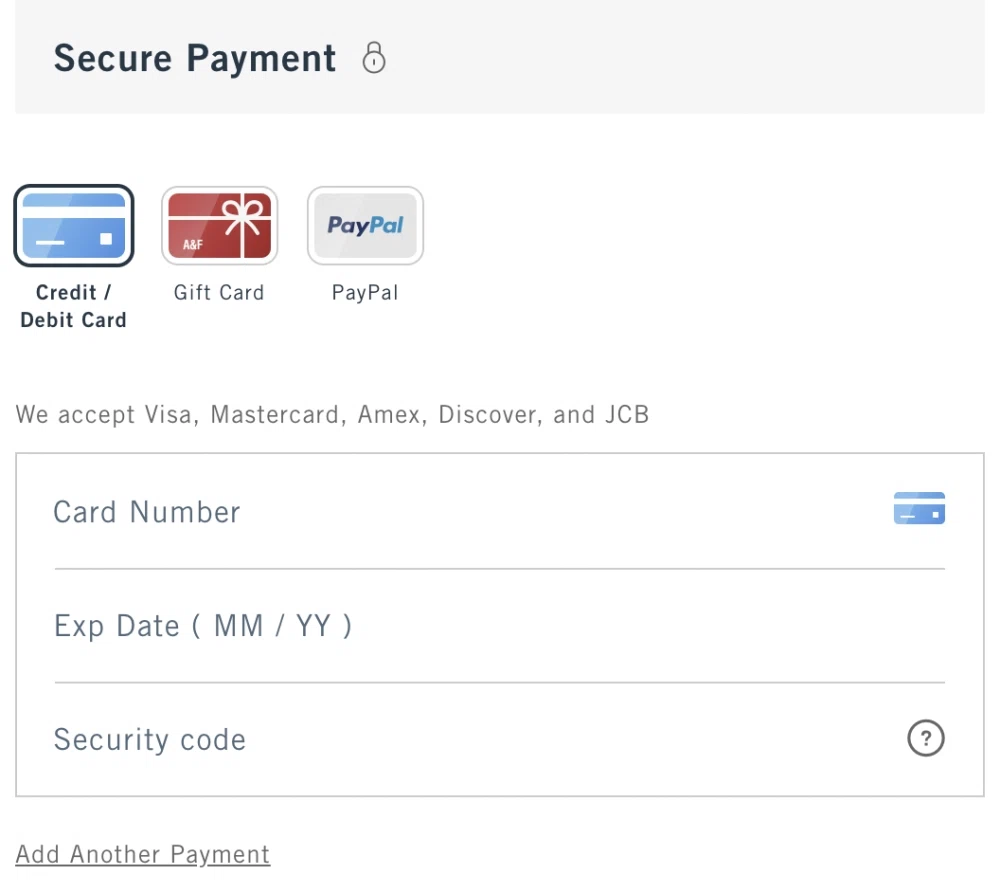Select the Credit / Debit Card payment icon
Image resolution: width=1000 pixels, height=893 pixels.
click(x=74, y=226)
